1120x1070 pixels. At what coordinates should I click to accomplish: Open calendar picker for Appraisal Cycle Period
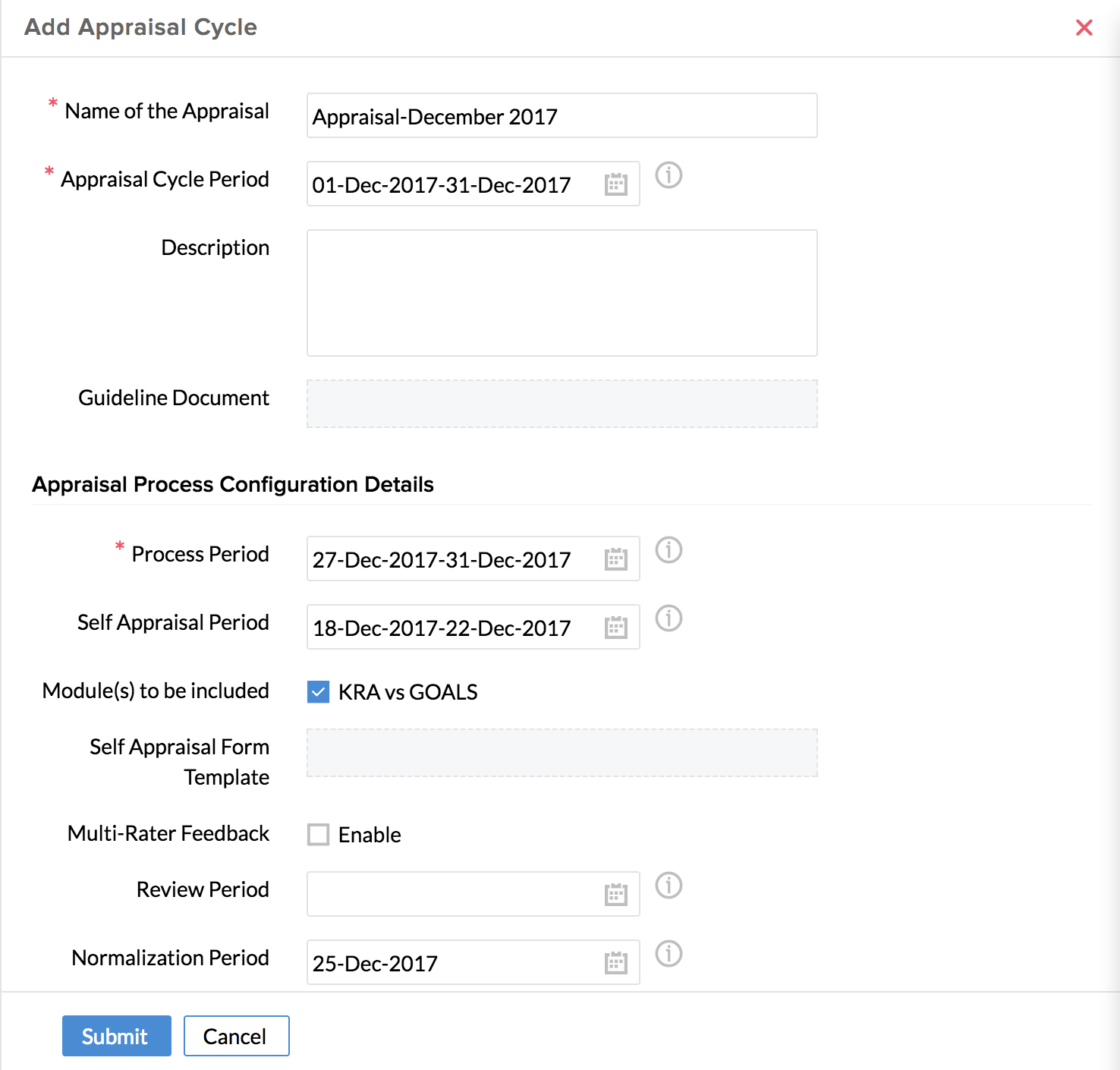(x=615, y=184)
